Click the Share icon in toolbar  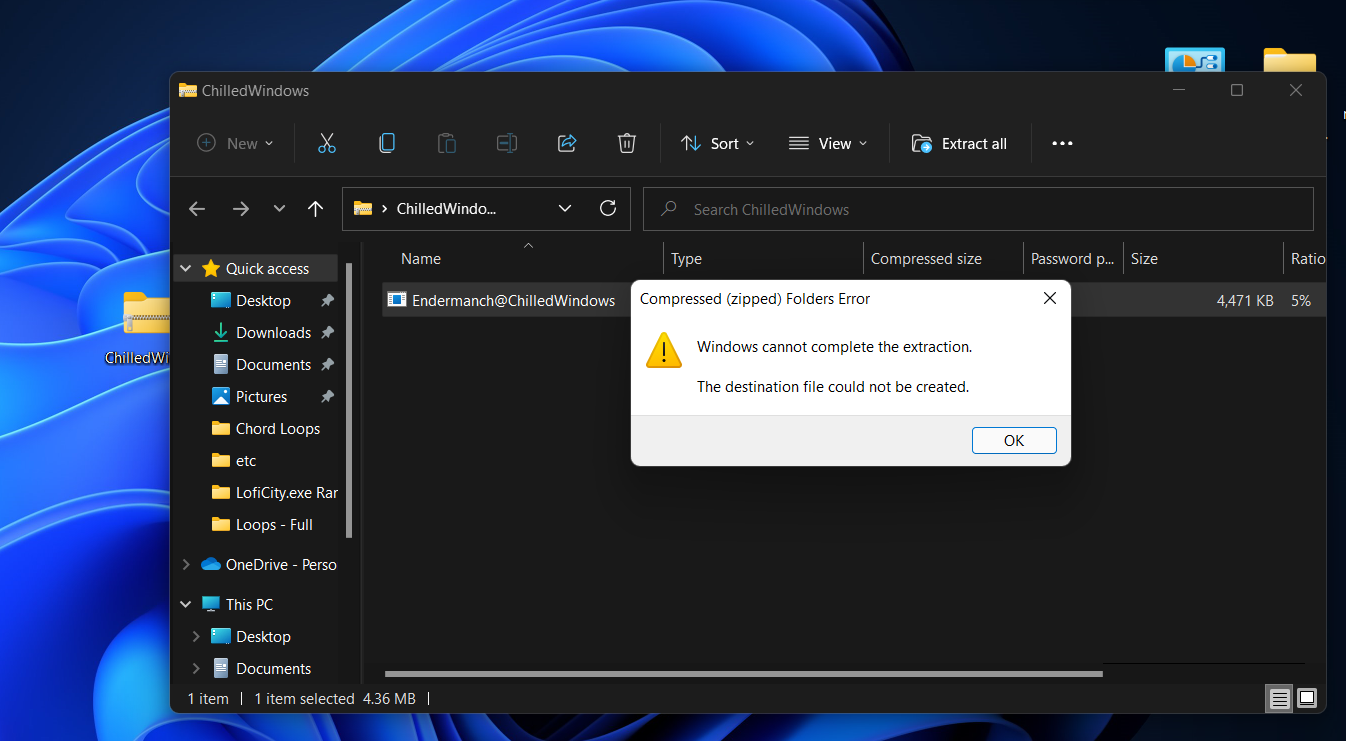(x=567, y=143)
